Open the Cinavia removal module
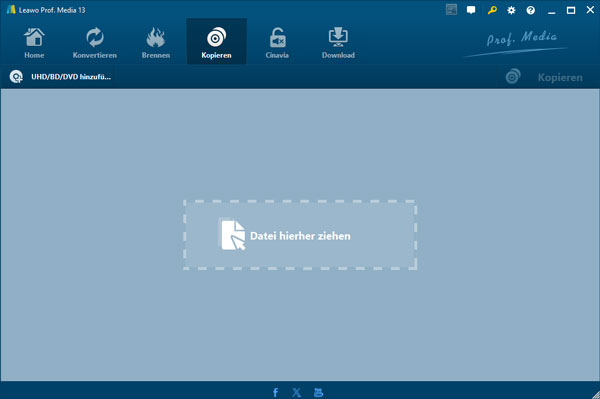 click(x=277, y=43)
